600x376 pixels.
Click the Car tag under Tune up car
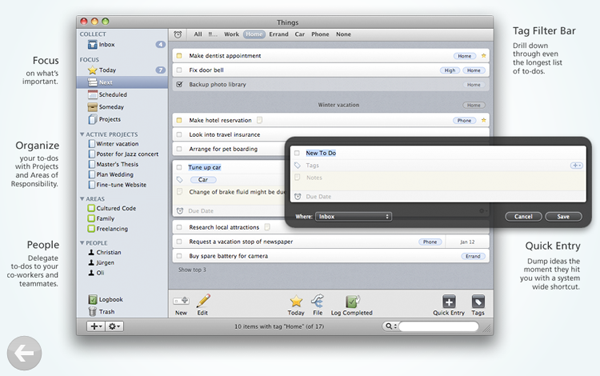(x=203, y=180)
